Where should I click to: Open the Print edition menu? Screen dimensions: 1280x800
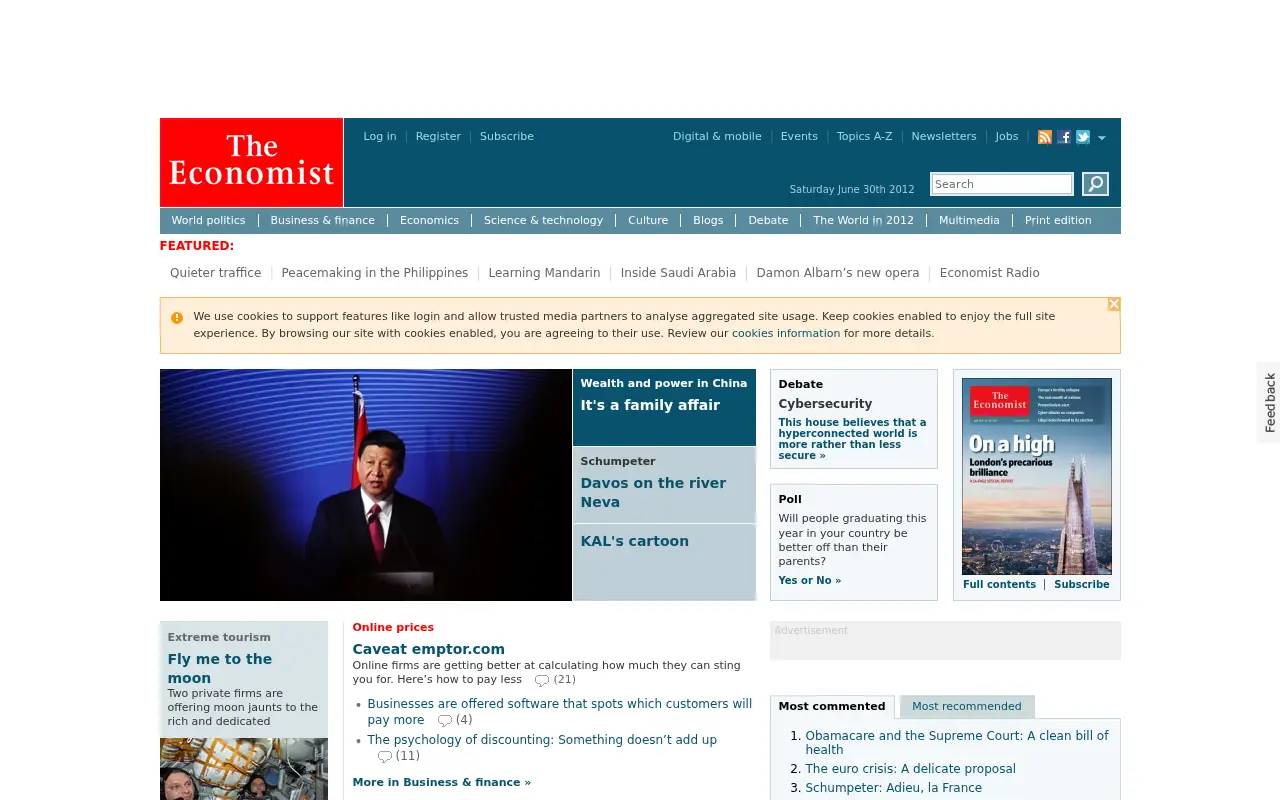click(x=1058, y=220)
